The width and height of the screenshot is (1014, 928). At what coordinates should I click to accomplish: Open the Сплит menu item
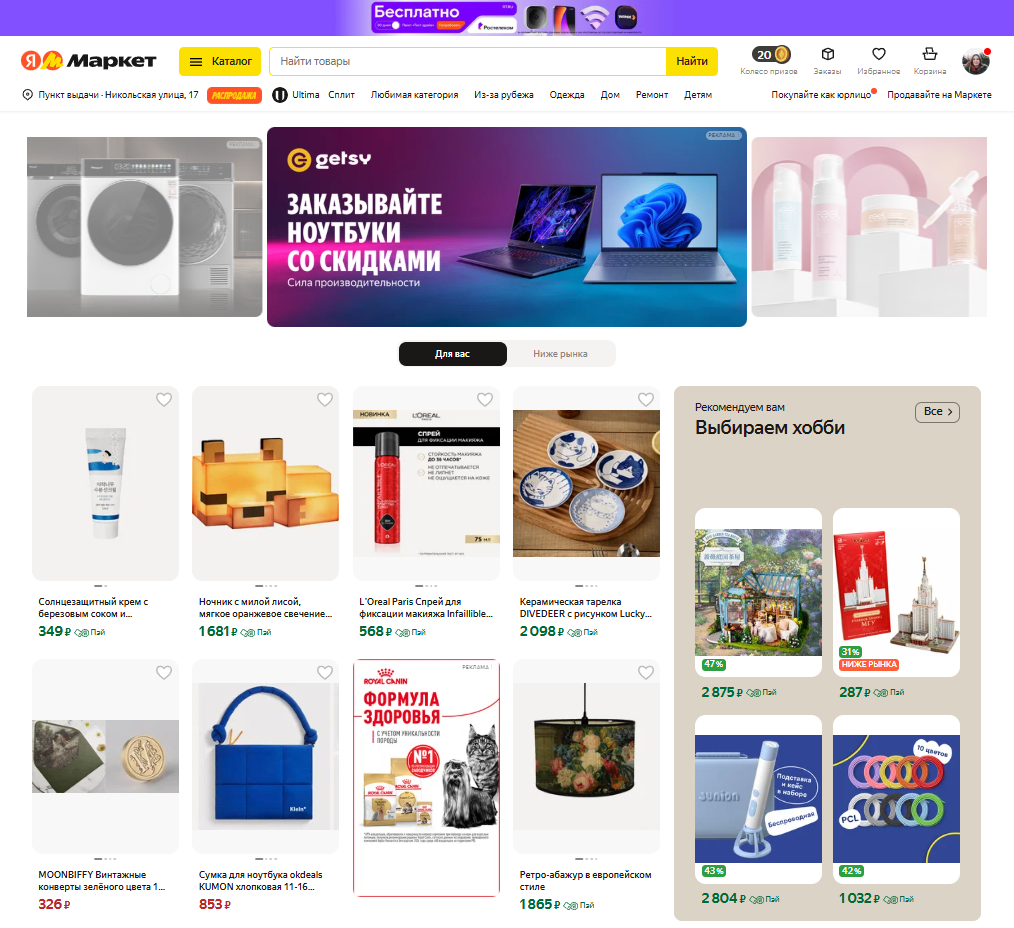coord(341,95)
